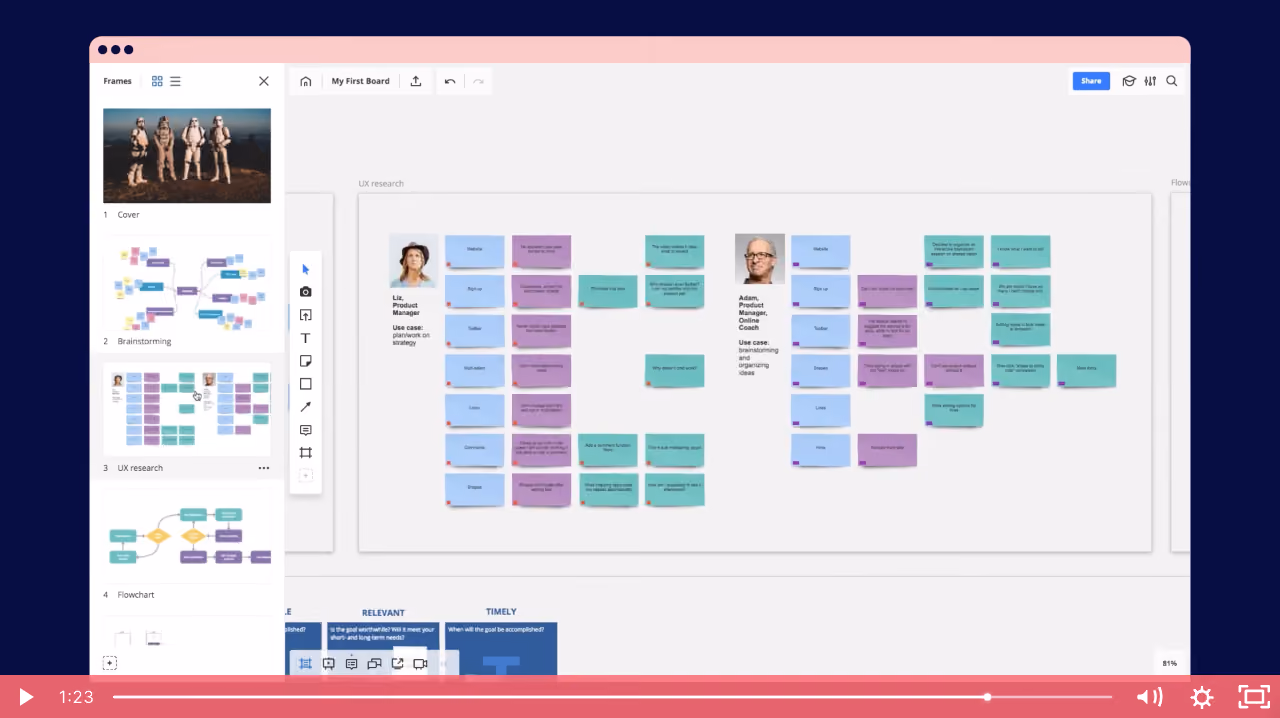Switch Frames panel to list view
Viewport: 1280px width, 718px height.
(175, 81)
